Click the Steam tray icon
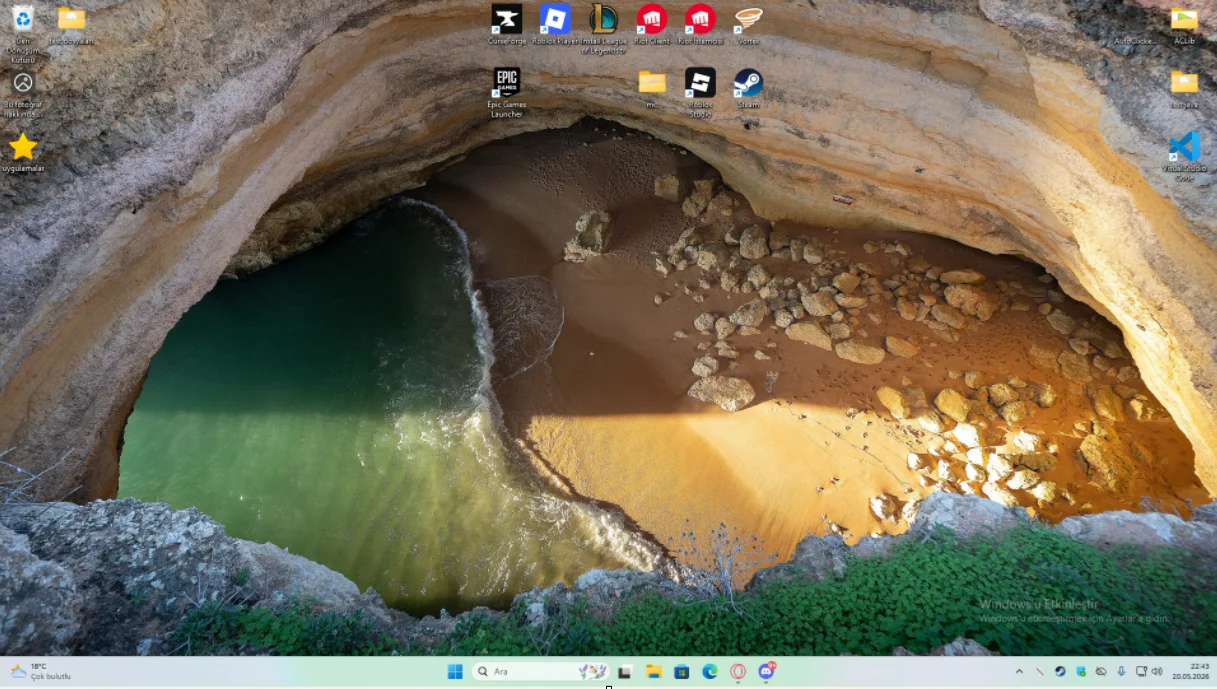 1060,671
